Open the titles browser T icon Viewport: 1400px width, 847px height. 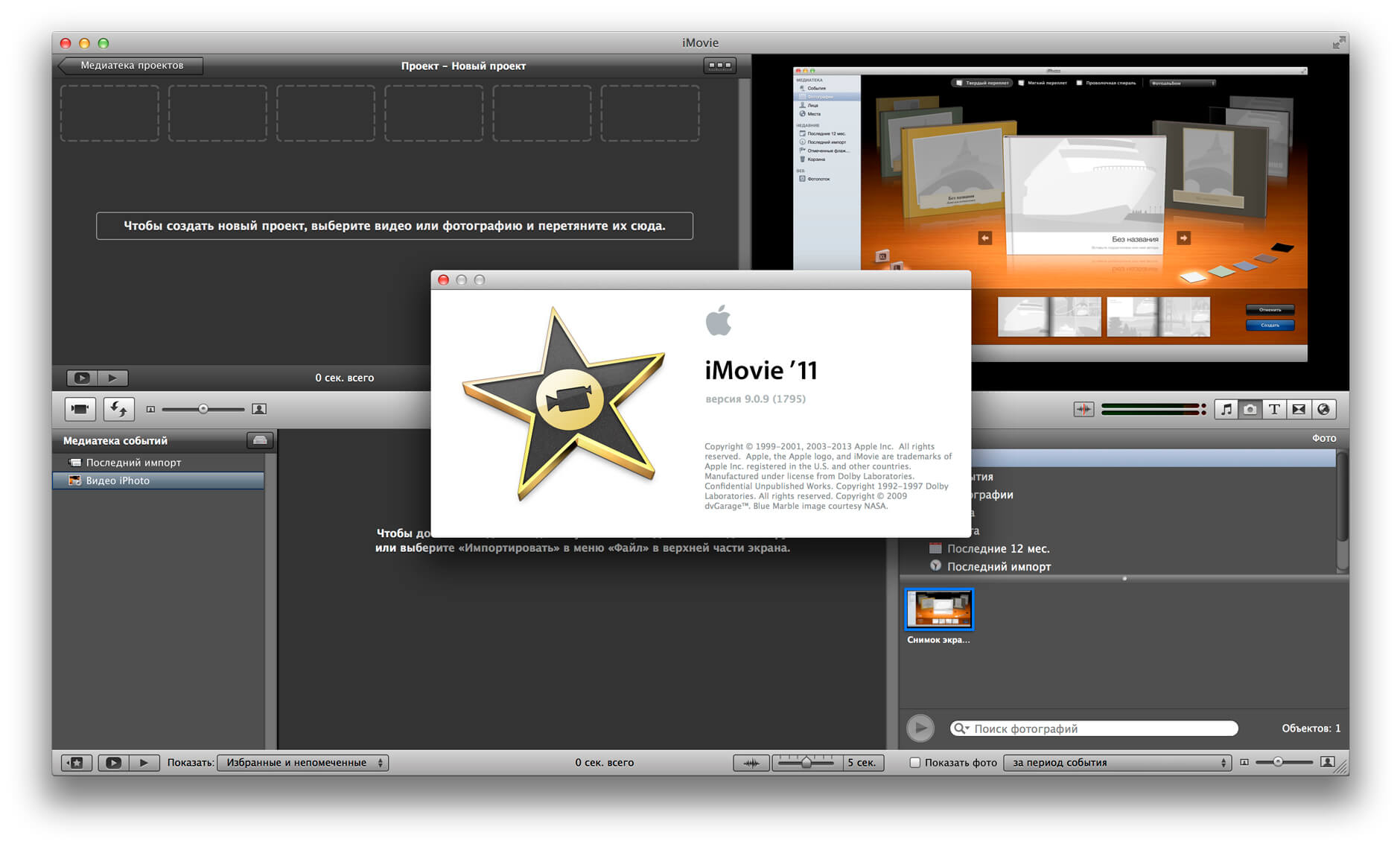pos(1274,409)
